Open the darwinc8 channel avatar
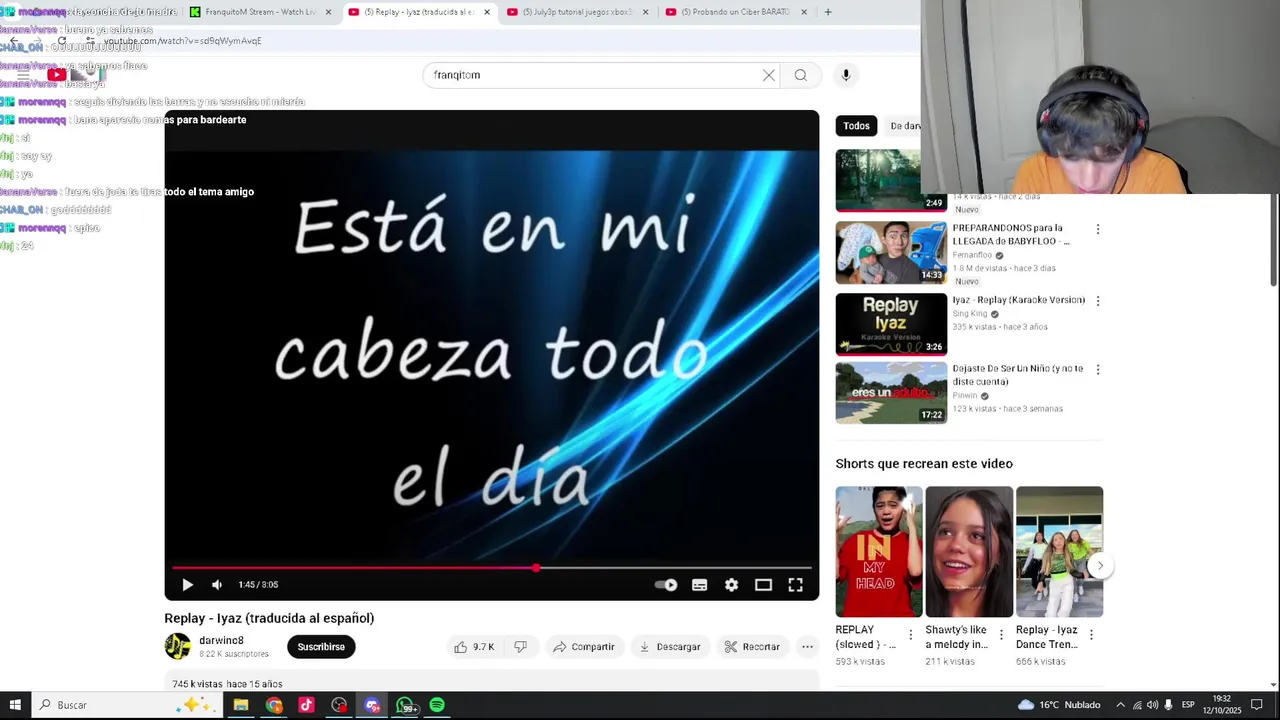Image resolution: width=1280 pixels, height=720 pixels. pos(178,646)
